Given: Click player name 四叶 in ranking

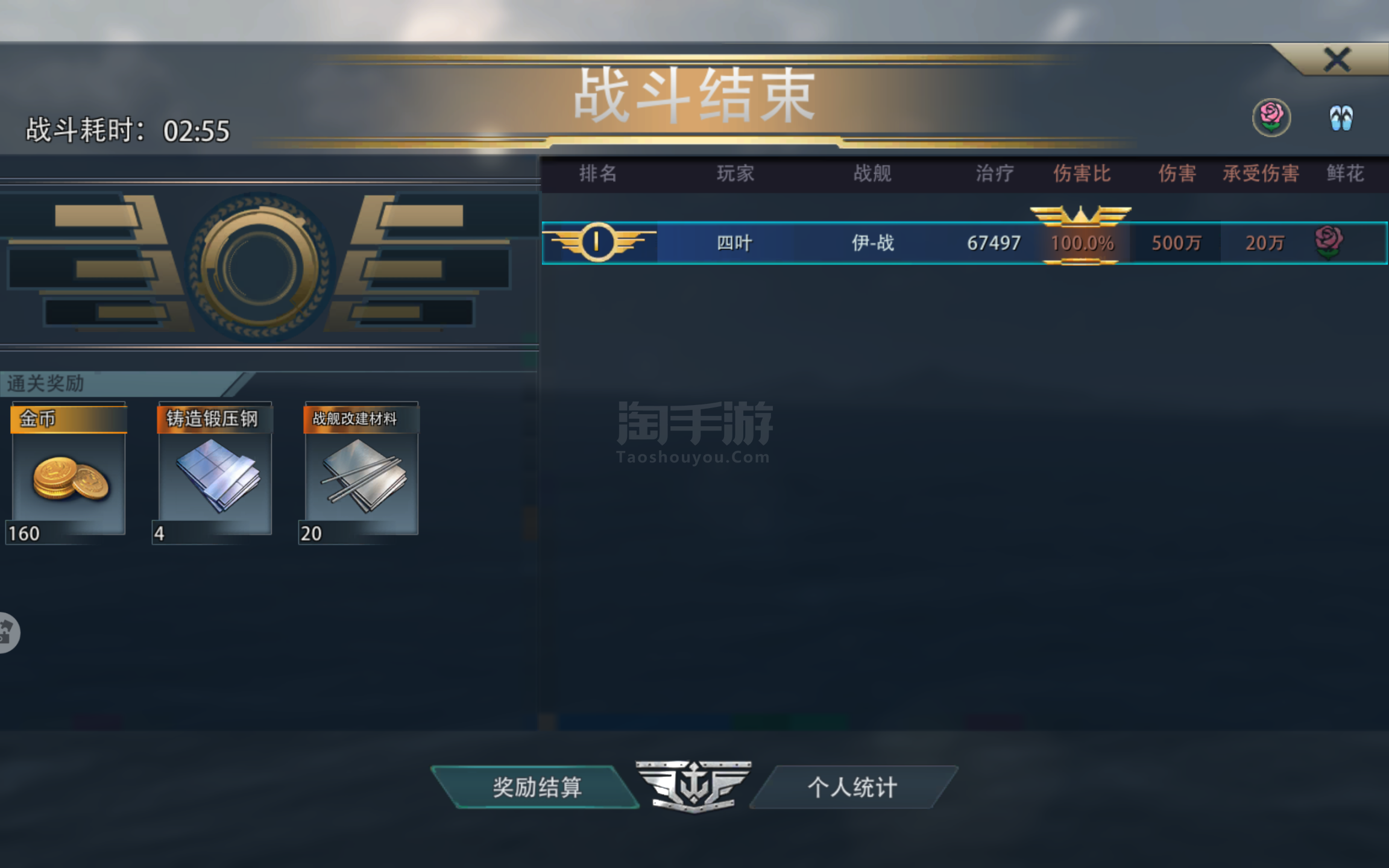Looking at the screenshot, I should pos(734,243).
